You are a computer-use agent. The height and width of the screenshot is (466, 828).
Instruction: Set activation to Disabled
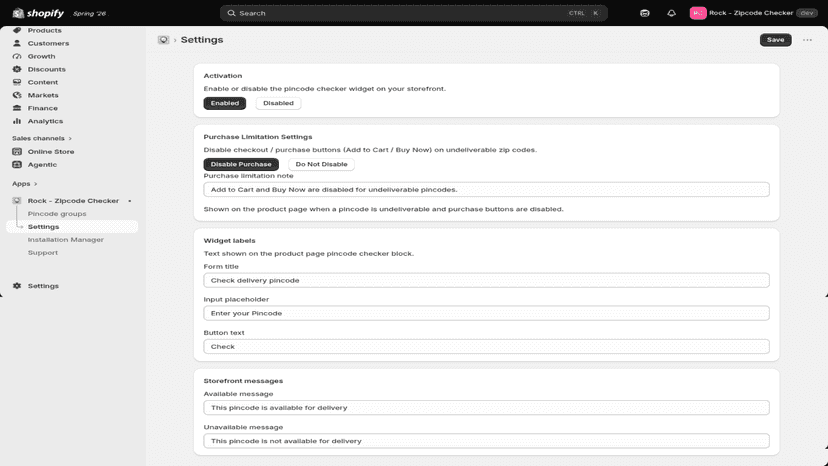[278, 103]
